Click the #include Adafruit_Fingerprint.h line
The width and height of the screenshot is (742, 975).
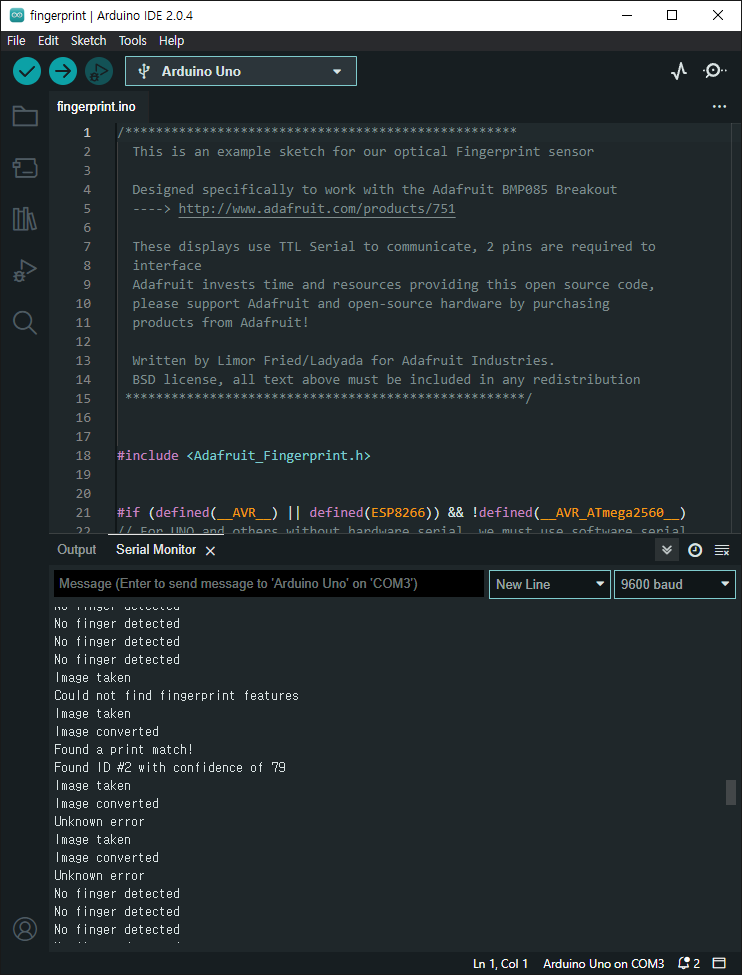244,456
